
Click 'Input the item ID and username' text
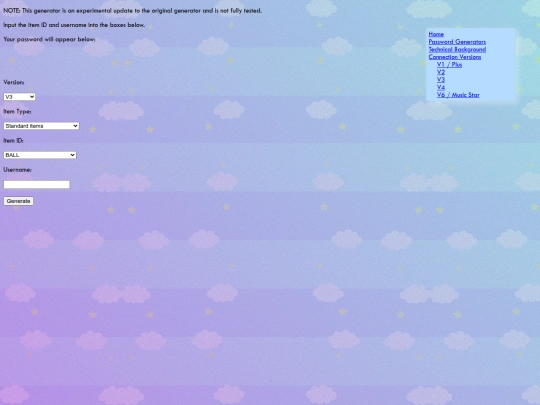(x=74, y=25)
